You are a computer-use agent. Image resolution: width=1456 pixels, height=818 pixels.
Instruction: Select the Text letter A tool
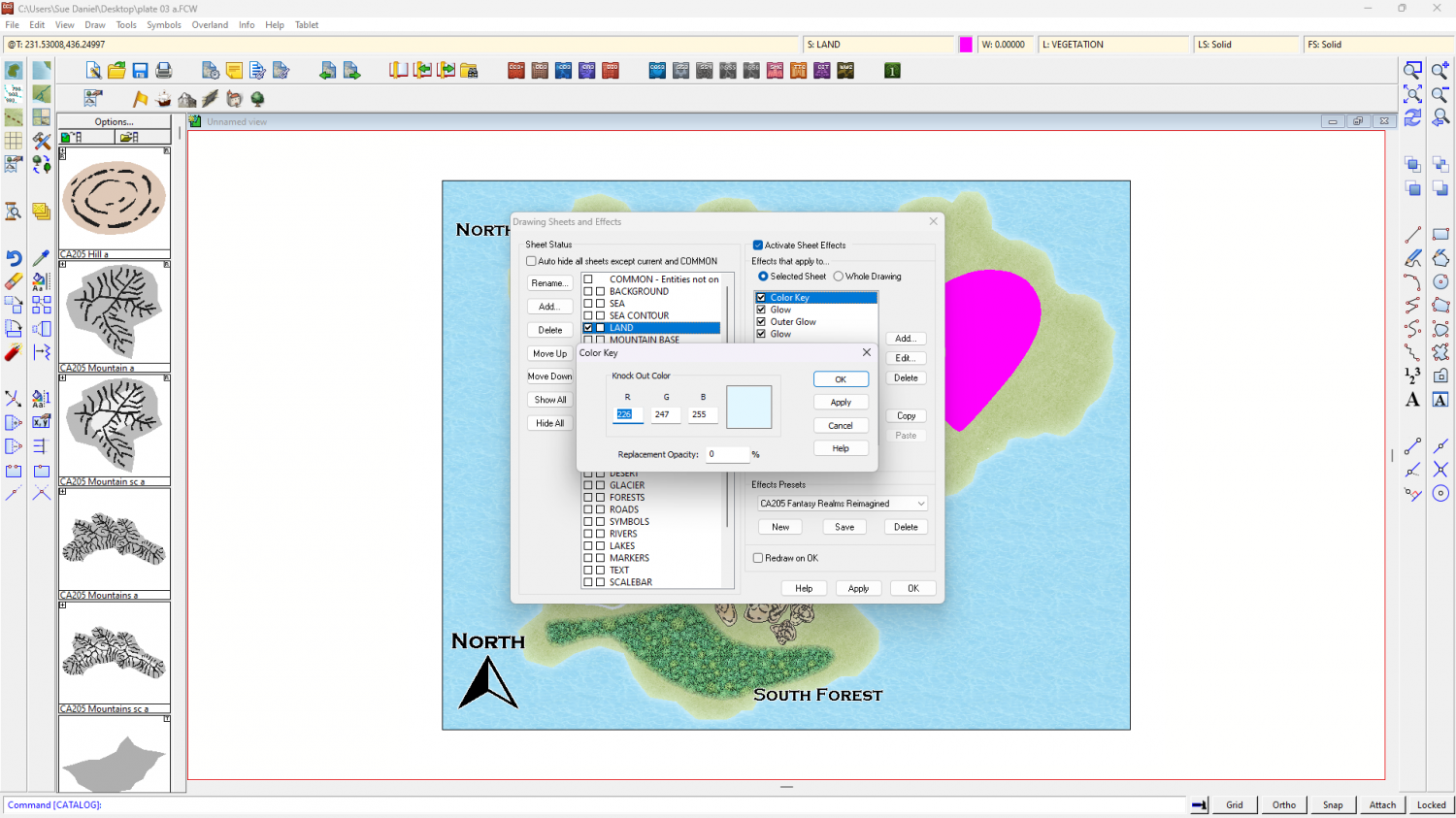click(x=1413, y=399)
